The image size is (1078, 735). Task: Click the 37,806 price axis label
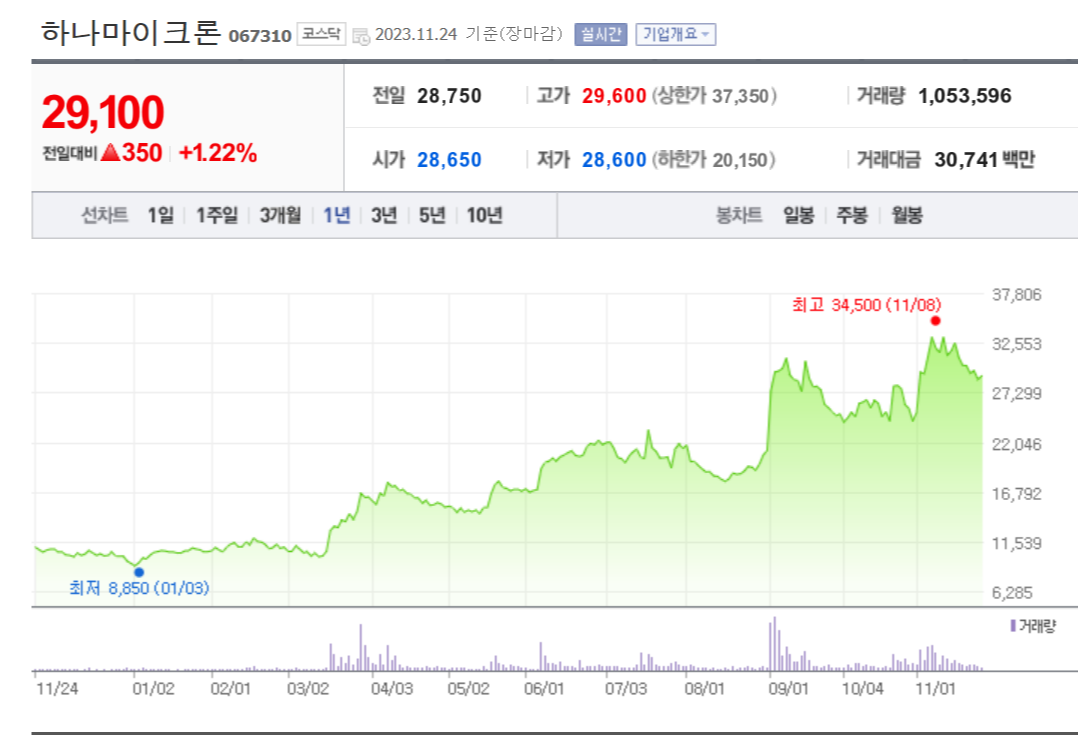[x=1016, y=295]
